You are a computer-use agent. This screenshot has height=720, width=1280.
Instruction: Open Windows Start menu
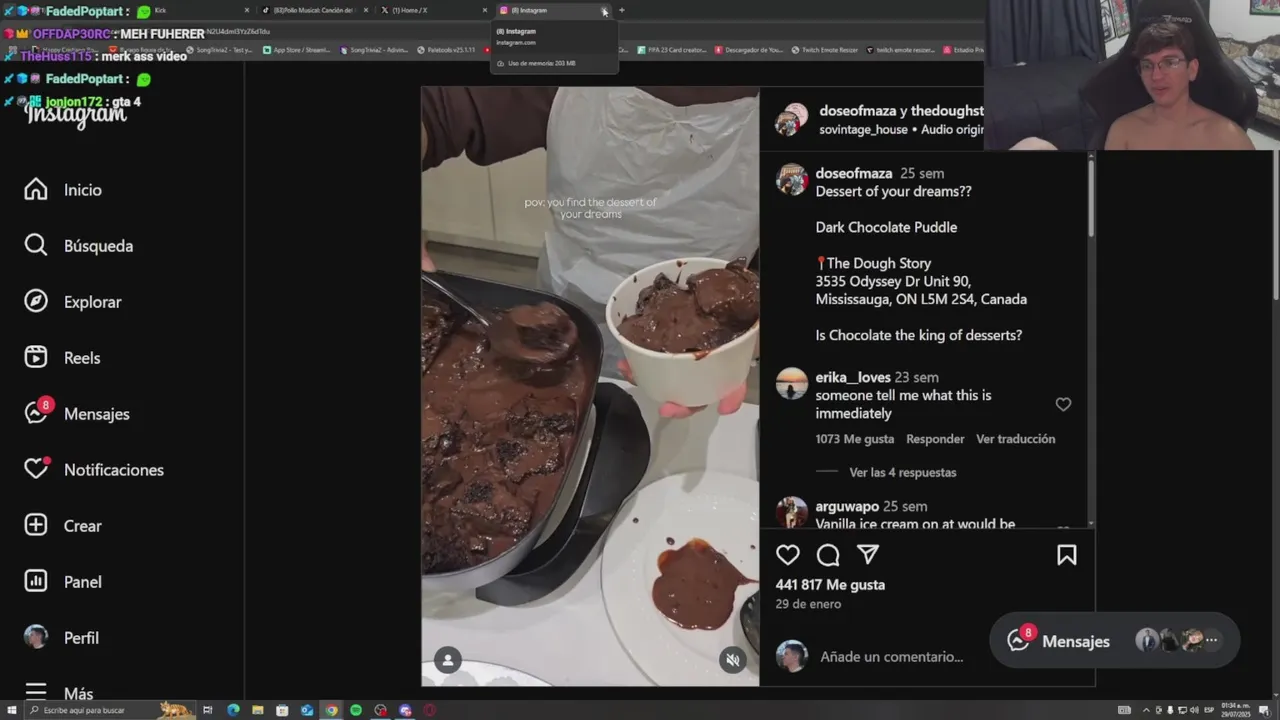pyautogui.click(x=11, y=710)
